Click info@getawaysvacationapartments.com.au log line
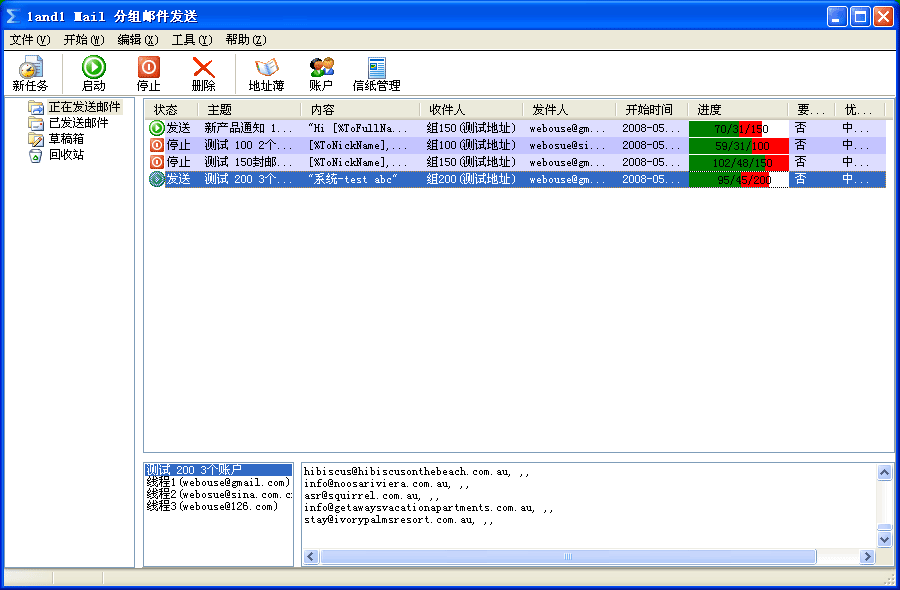Viewport: 900px width, 590px height. [x=429, y=508]
